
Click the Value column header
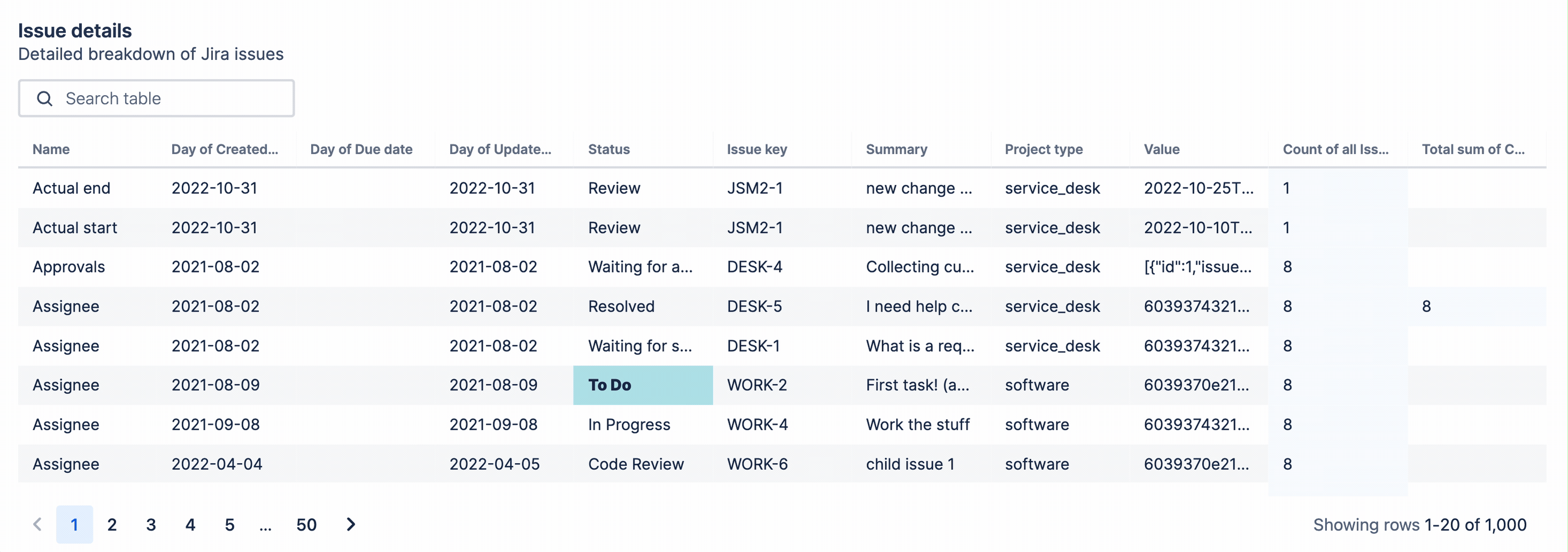1161,149
